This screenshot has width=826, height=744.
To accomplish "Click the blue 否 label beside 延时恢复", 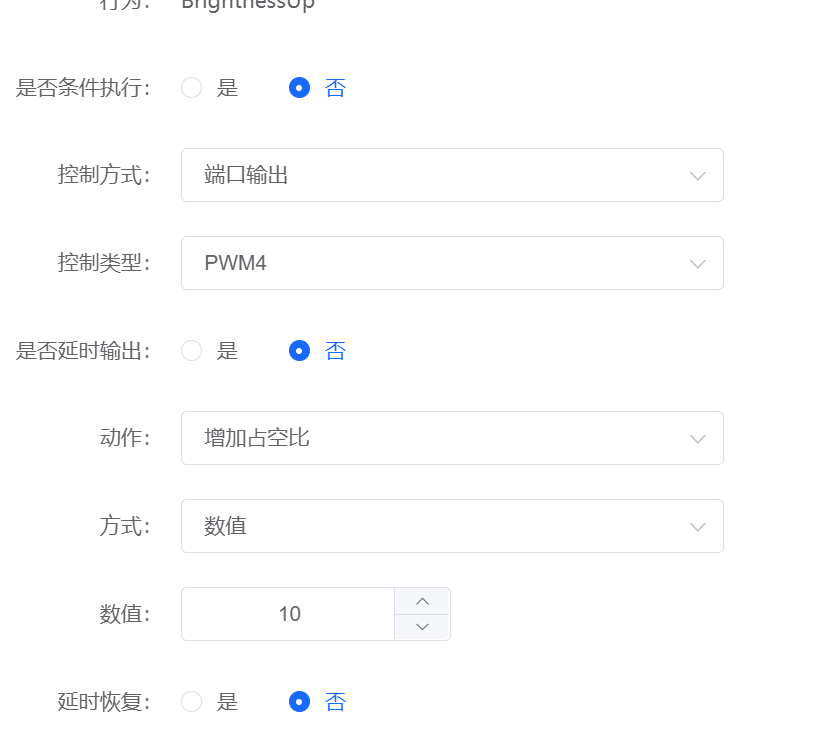I will point(335,702).
